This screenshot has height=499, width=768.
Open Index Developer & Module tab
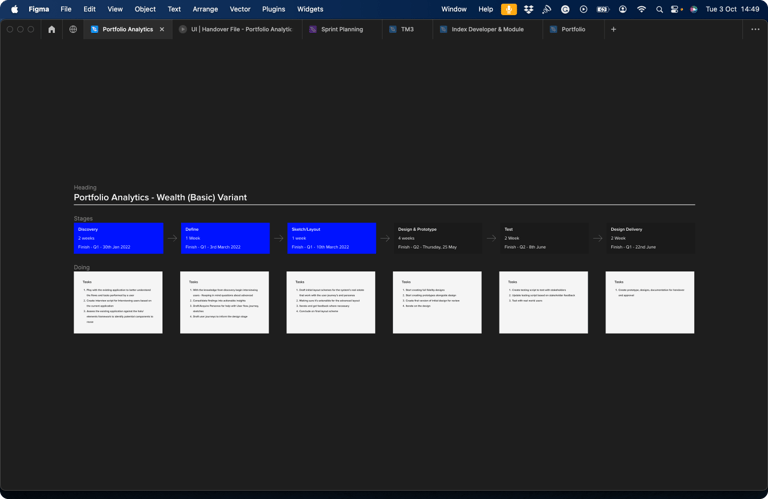click(487, 30)
